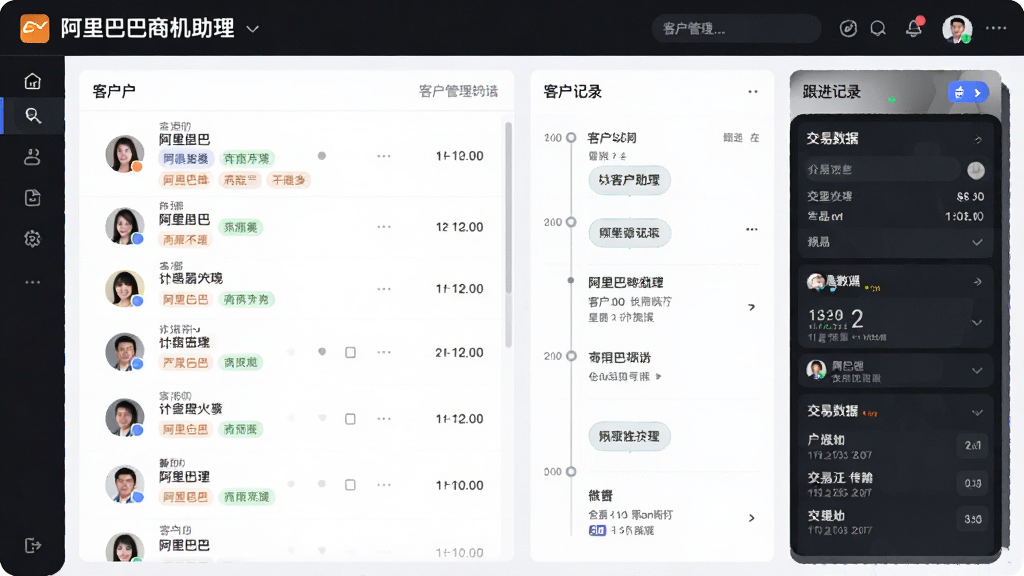Open the user avatar in the top bar
Screen dimensions: 1024x576
(957, 29)
